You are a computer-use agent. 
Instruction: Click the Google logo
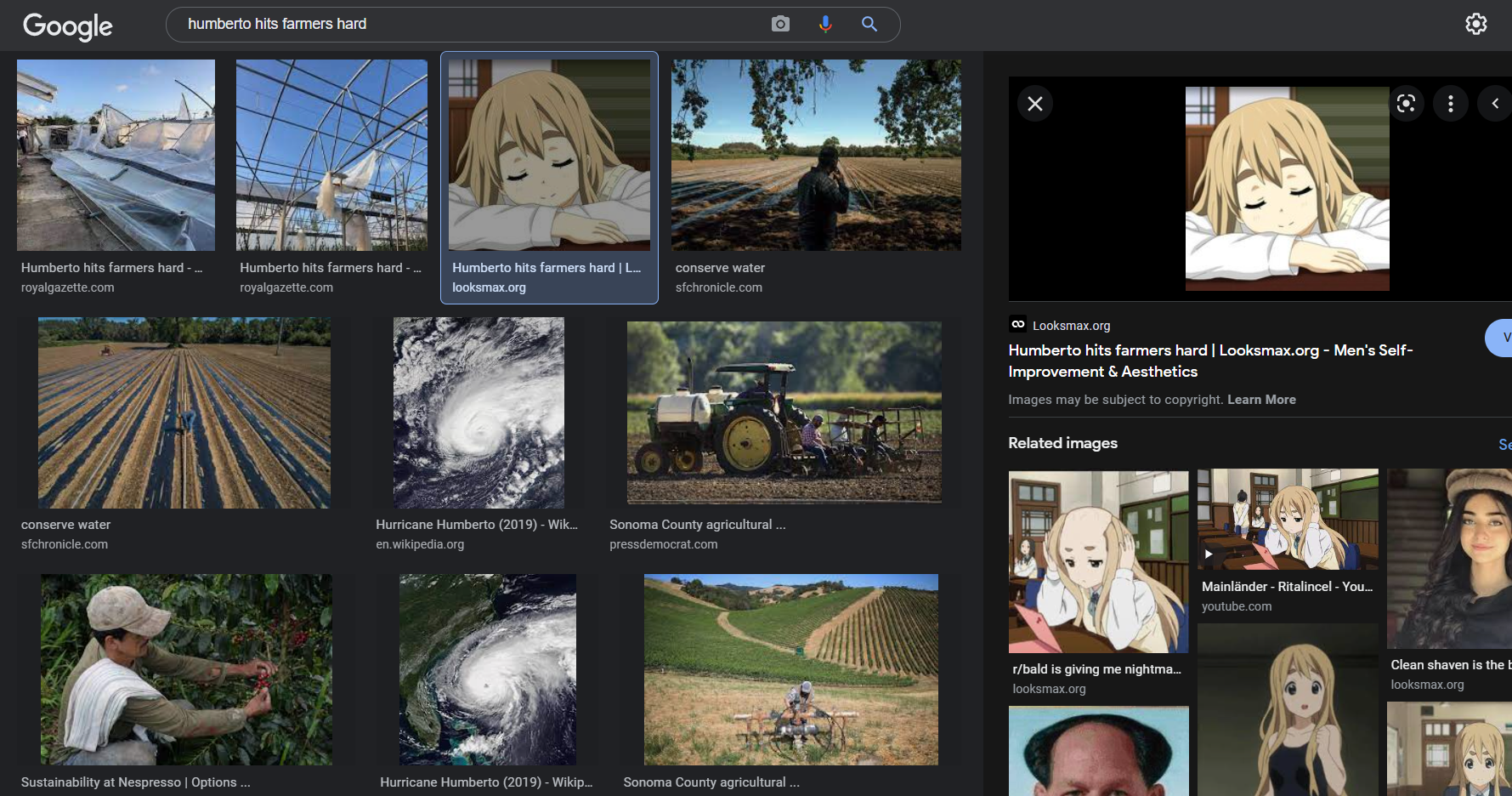[x=67, y=26]
